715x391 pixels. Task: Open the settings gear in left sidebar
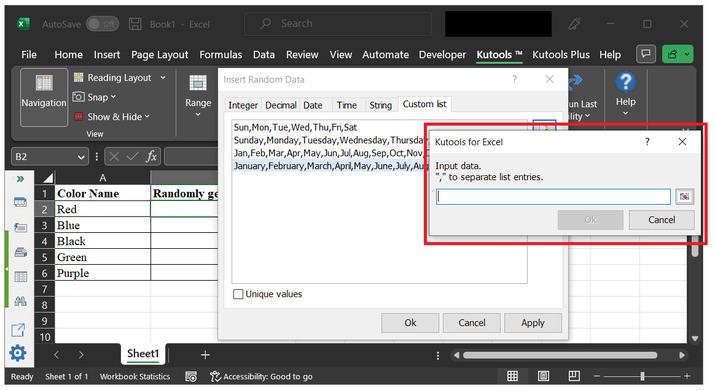point(18,353)
